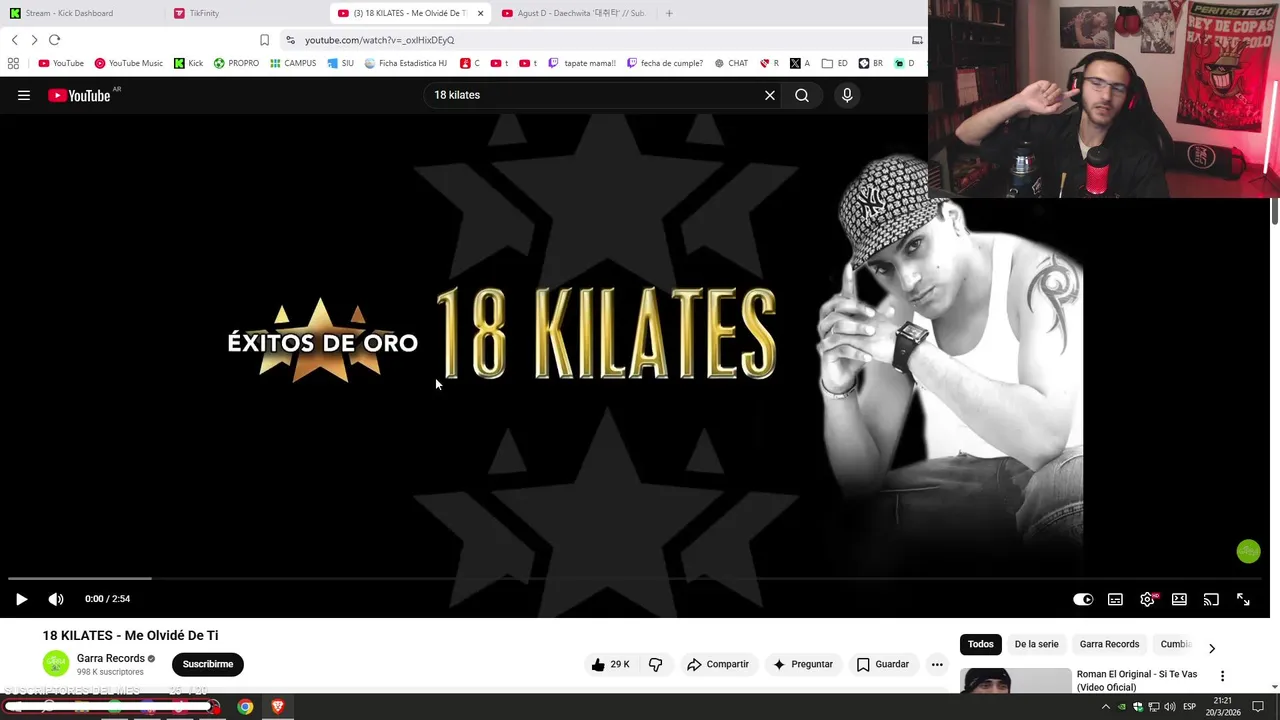Image resolution: width=1280 pixels, height=720 pixels.
Task: Open the Roman El Original video thumbnail
Action: coord(1015,681)
